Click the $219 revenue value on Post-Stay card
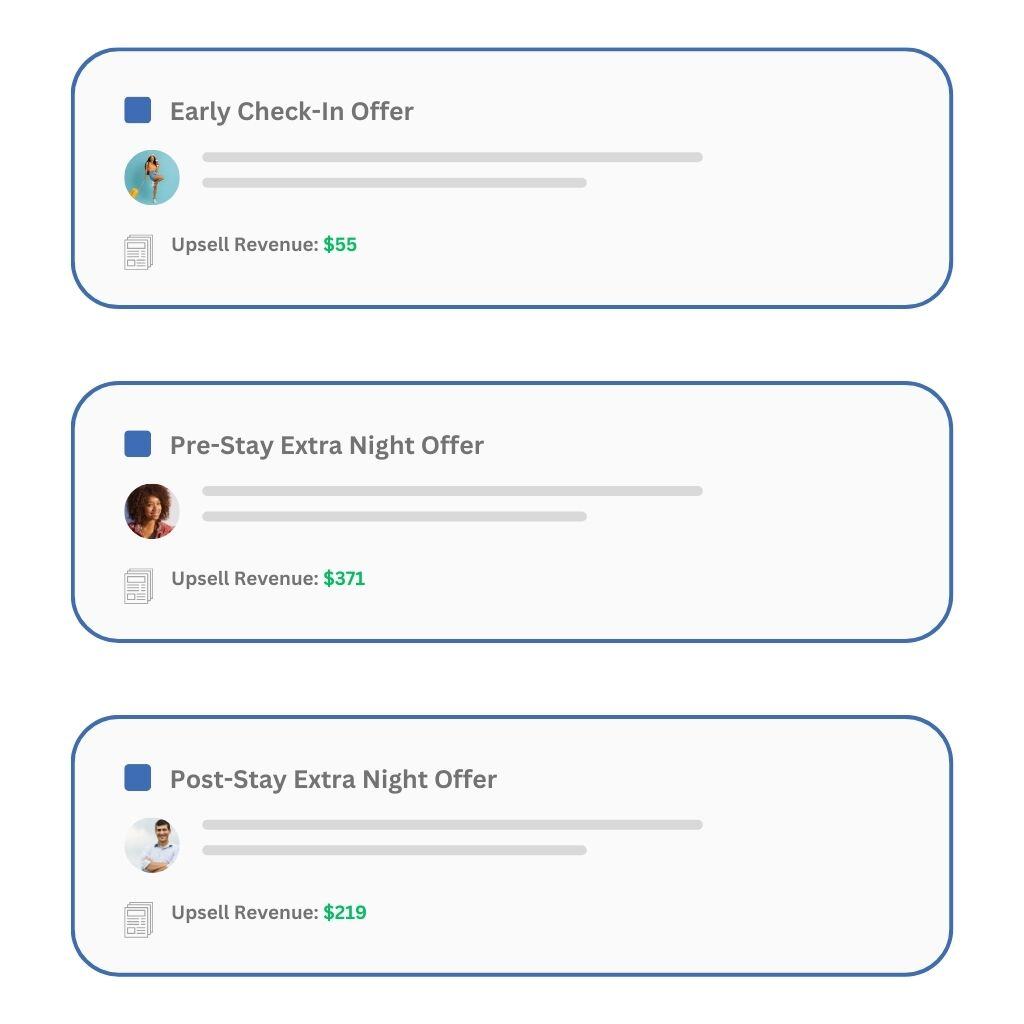Viewport: 1024px width, 1024px height. (x=345, y=913)
